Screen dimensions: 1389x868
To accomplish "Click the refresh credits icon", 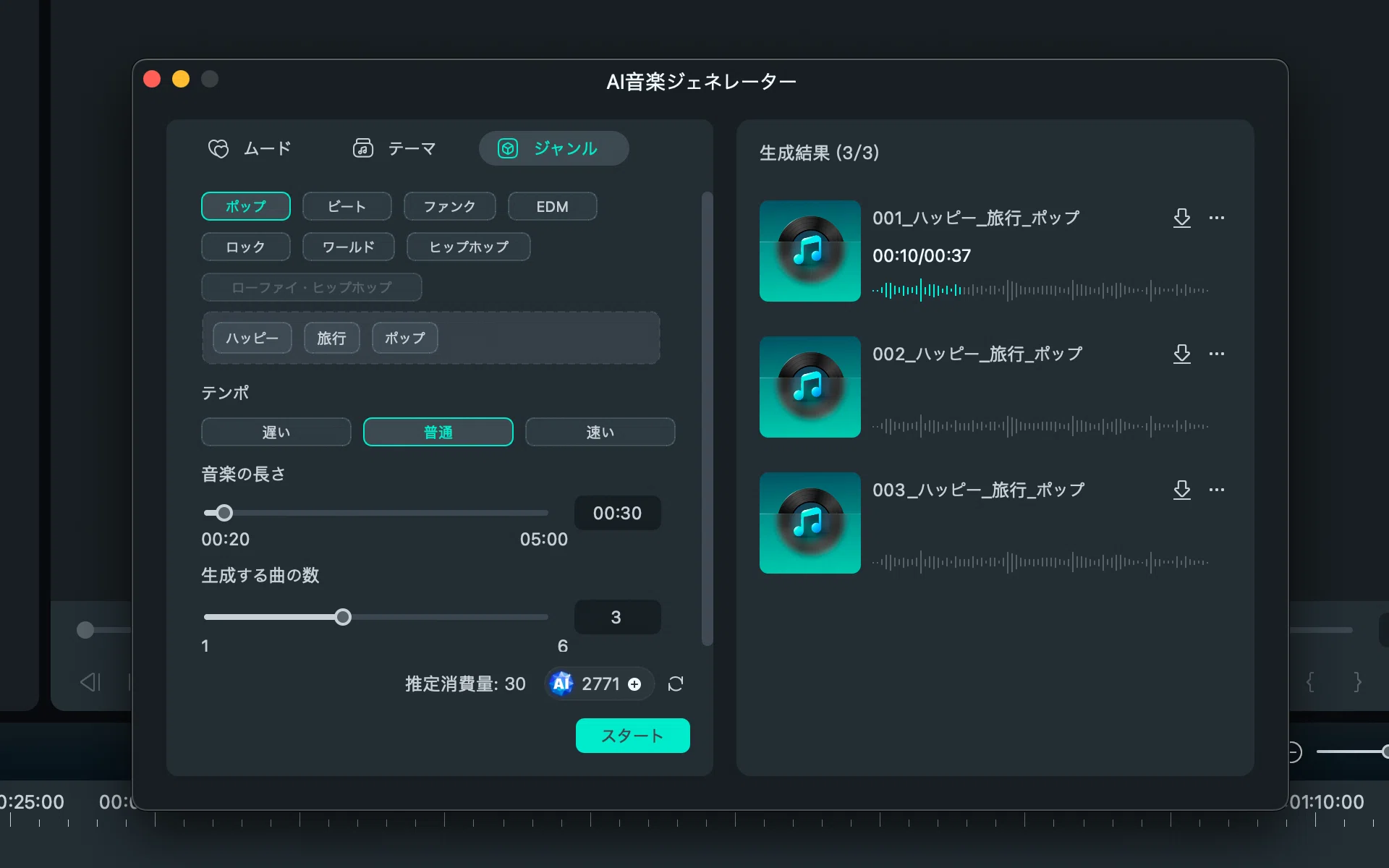I will (x=676, y=684).
